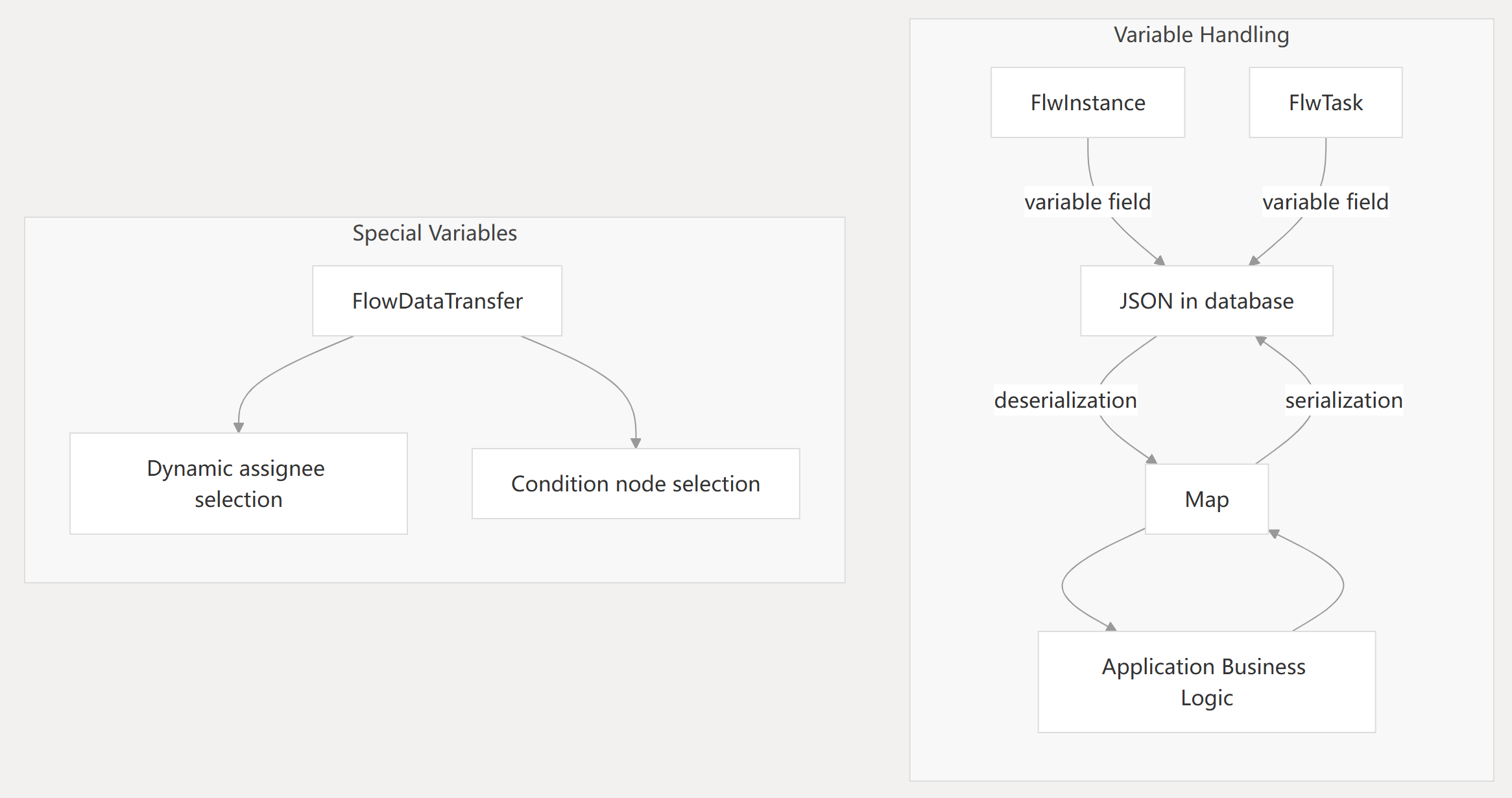Image resolution: width=1512 pixels, height=798 pixels.
Task: Click the Special Variables group title
Action: click(x=435, y=233)
